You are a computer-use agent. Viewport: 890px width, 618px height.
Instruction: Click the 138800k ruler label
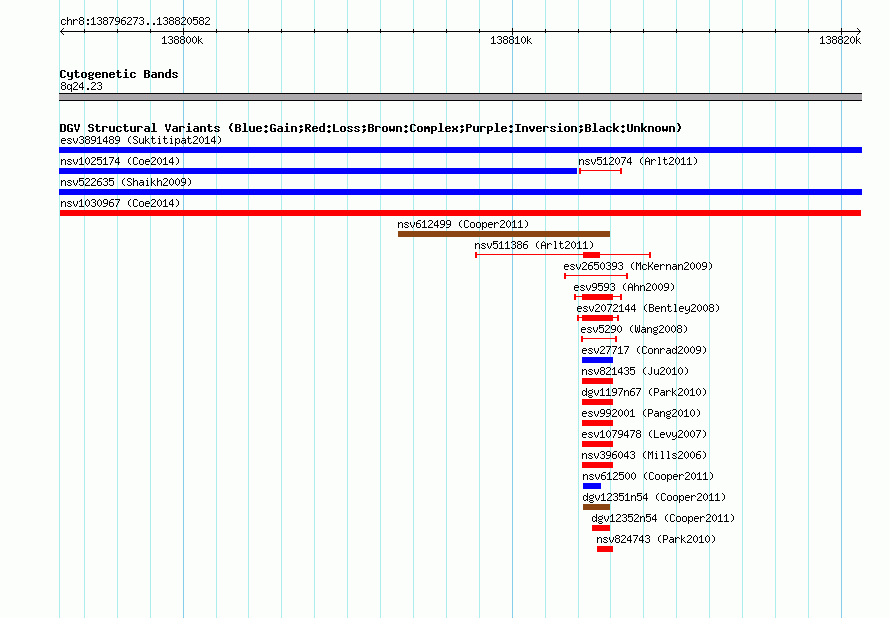click(182, 40)
